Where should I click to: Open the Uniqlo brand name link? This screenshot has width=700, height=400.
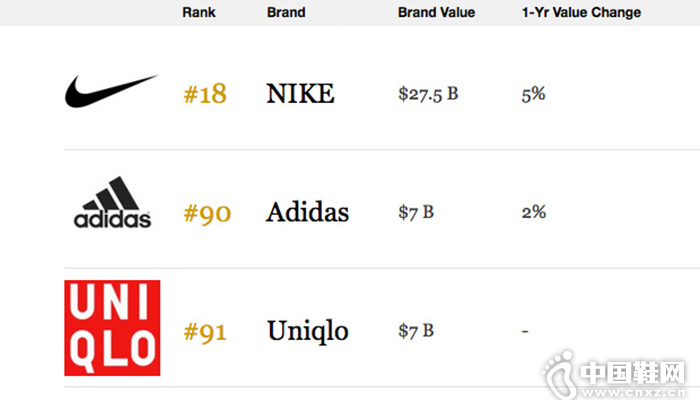click(308, 332)
